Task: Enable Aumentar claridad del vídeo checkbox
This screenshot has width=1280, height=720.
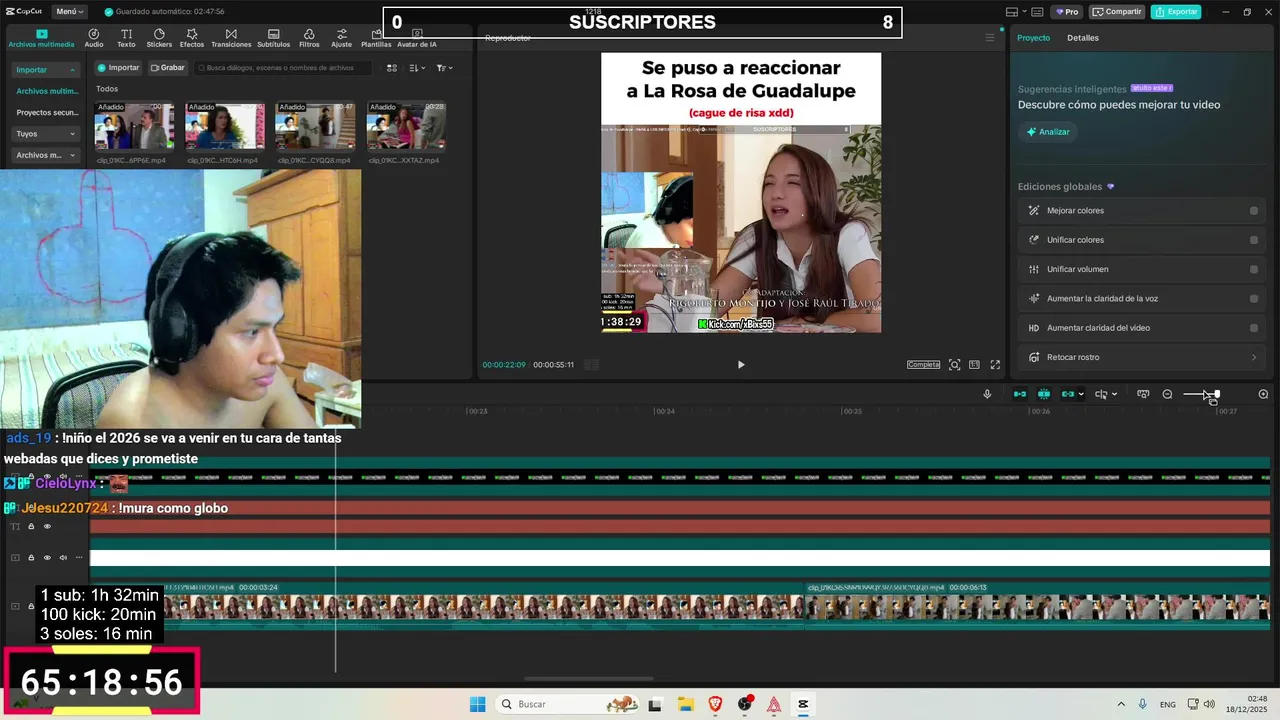Action: (x=1254, y=328)
